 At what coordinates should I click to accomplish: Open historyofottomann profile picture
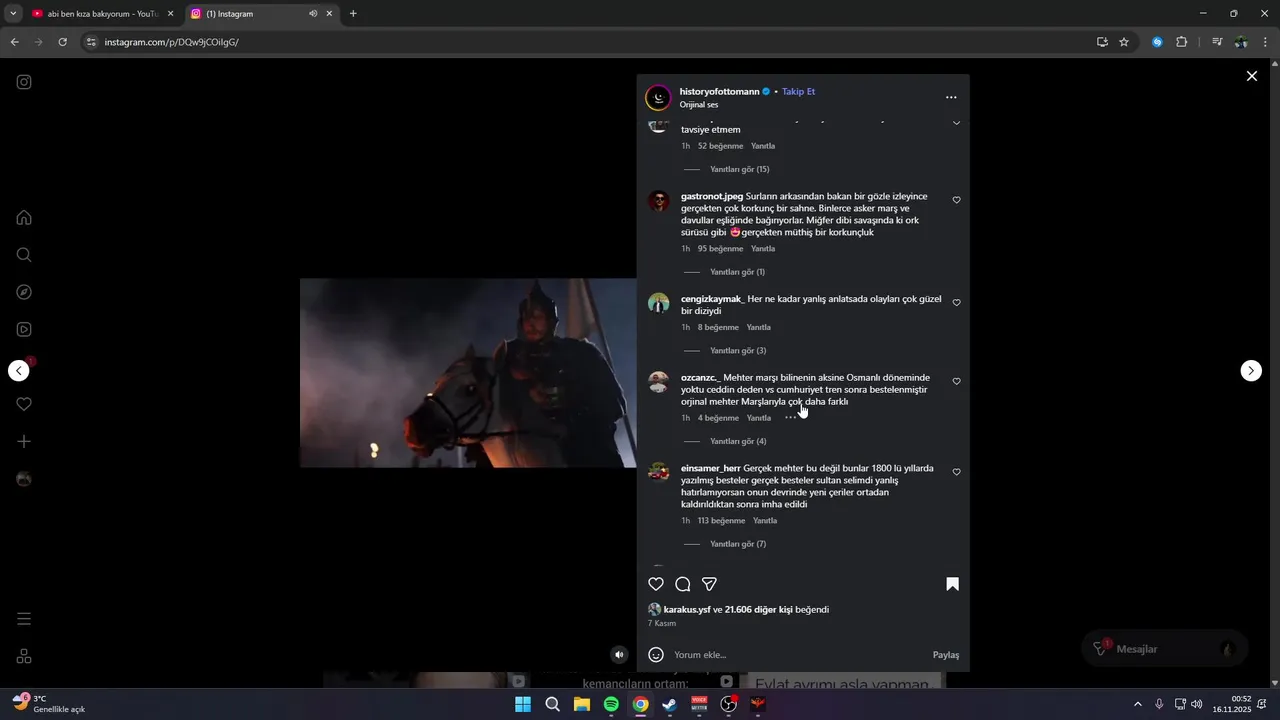click(658, 97)
